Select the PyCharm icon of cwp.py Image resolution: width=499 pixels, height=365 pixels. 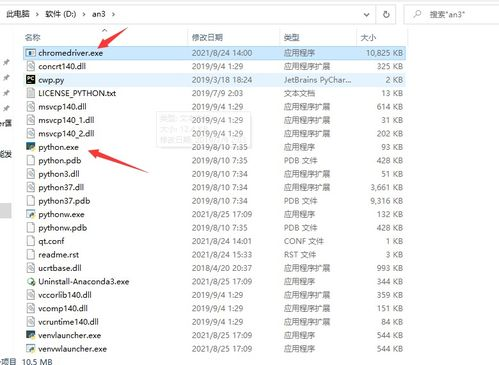(x=31, y=79)
